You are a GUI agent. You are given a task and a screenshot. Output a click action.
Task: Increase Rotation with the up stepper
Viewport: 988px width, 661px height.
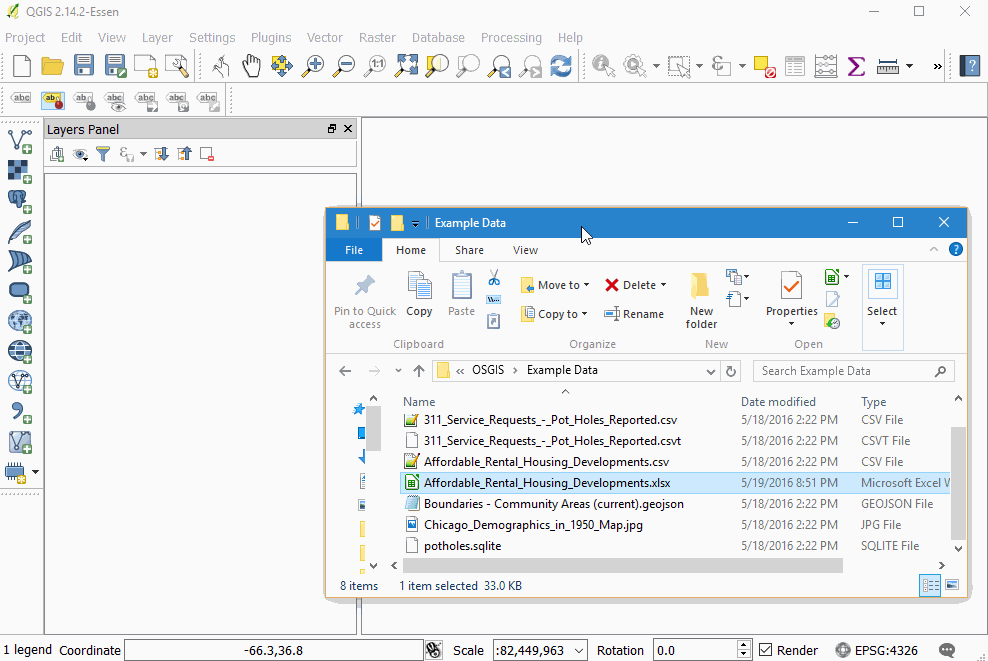[744, 645]
